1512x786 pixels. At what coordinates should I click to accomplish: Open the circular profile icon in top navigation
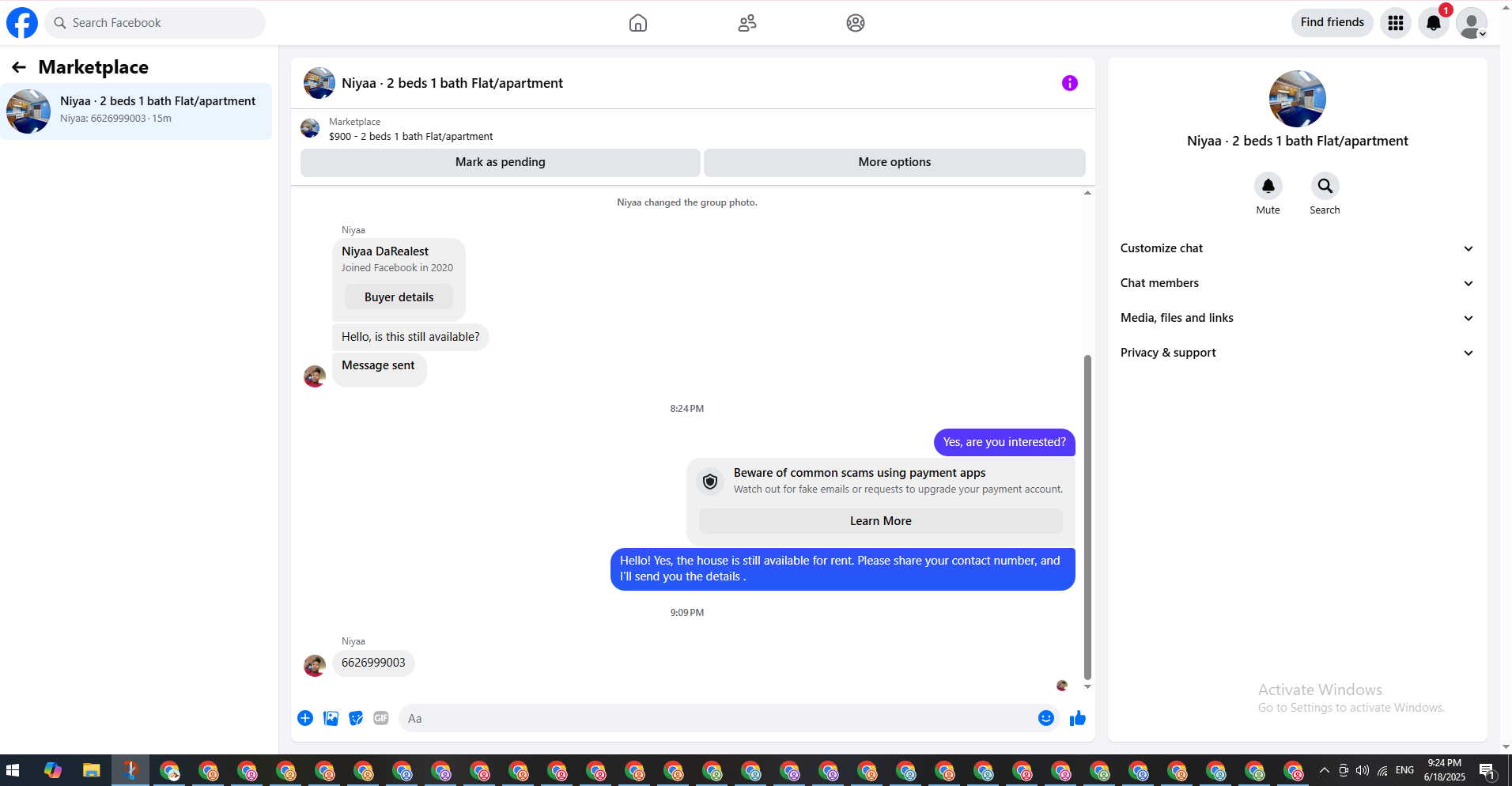(856, 23)
